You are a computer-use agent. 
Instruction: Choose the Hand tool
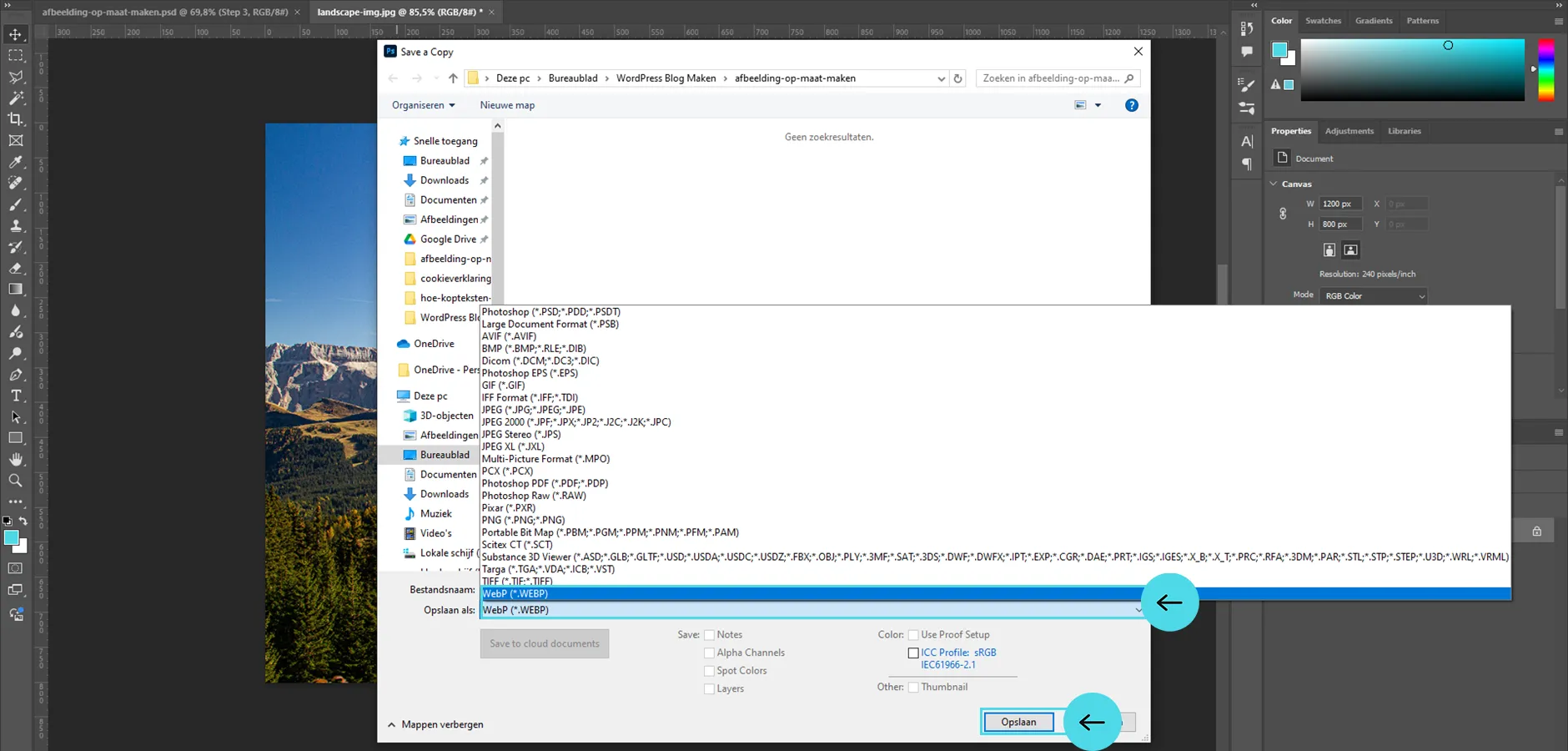(16, 459)
